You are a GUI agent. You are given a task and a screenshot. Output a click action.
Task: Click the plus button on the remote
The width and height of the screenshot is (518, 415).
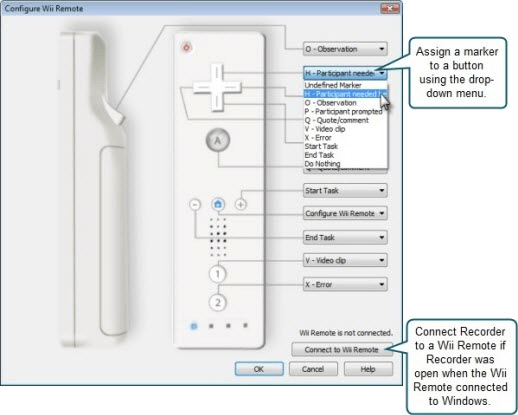241,204
